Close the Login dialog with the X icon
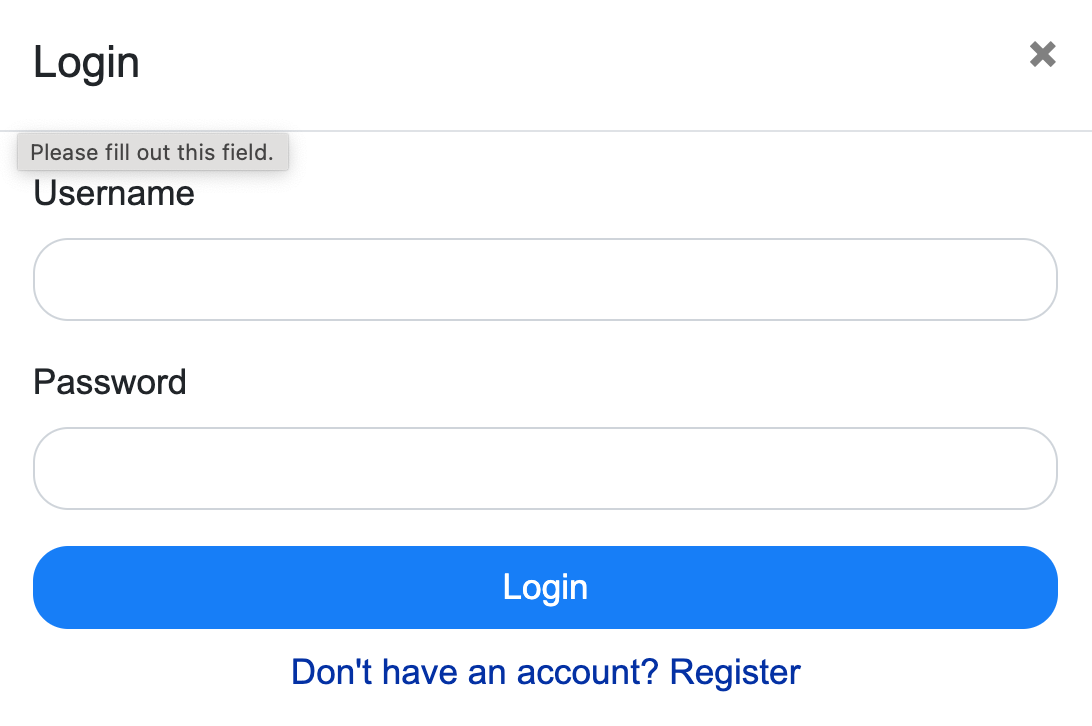The image size is (1092, 726). pyautogui.click(x=1042, y=55)
